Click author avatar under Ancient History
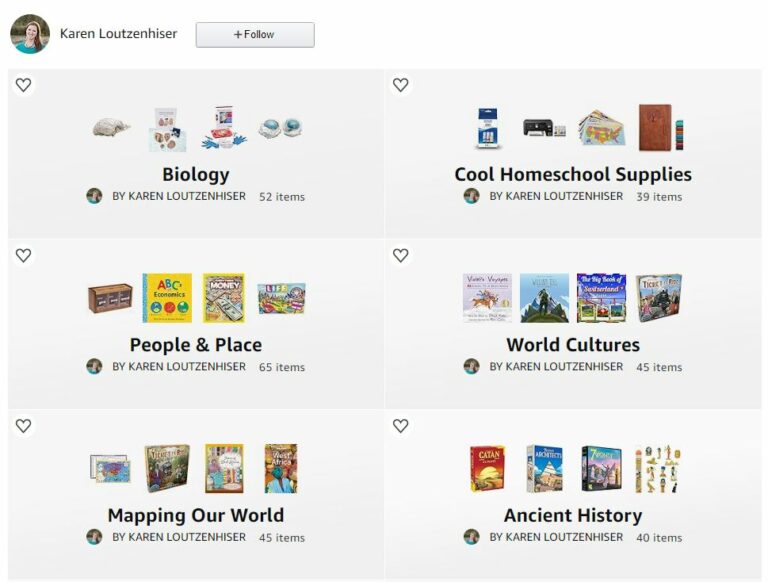The image size is (768, 582). (x=472, y=537)
